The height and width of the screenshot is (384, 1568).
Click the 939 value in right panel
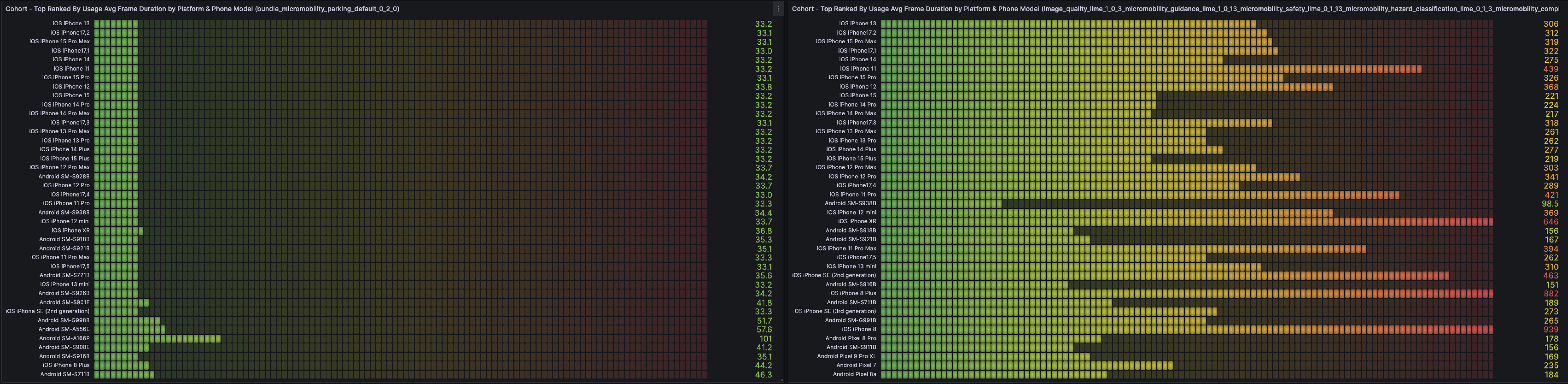[1550, 329]
